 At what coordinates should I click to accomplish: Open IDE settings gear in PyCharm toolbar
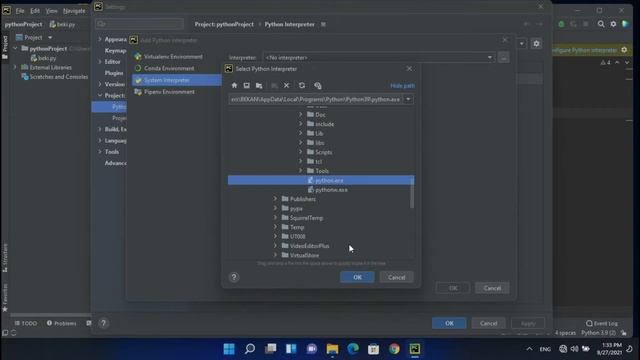pos(613,24)
